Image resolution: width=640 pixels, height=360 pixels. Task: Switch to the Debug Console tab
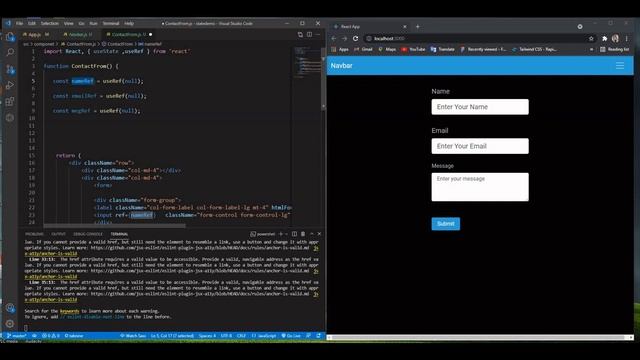[88, 234]
